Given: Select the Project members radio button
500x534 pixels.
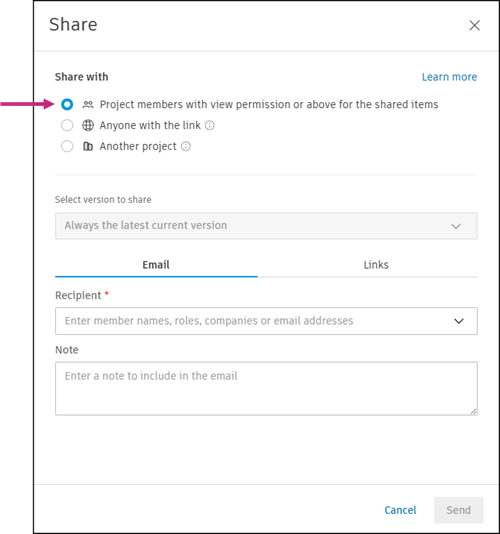Looking at the screenshot, I should click(67, 104).
